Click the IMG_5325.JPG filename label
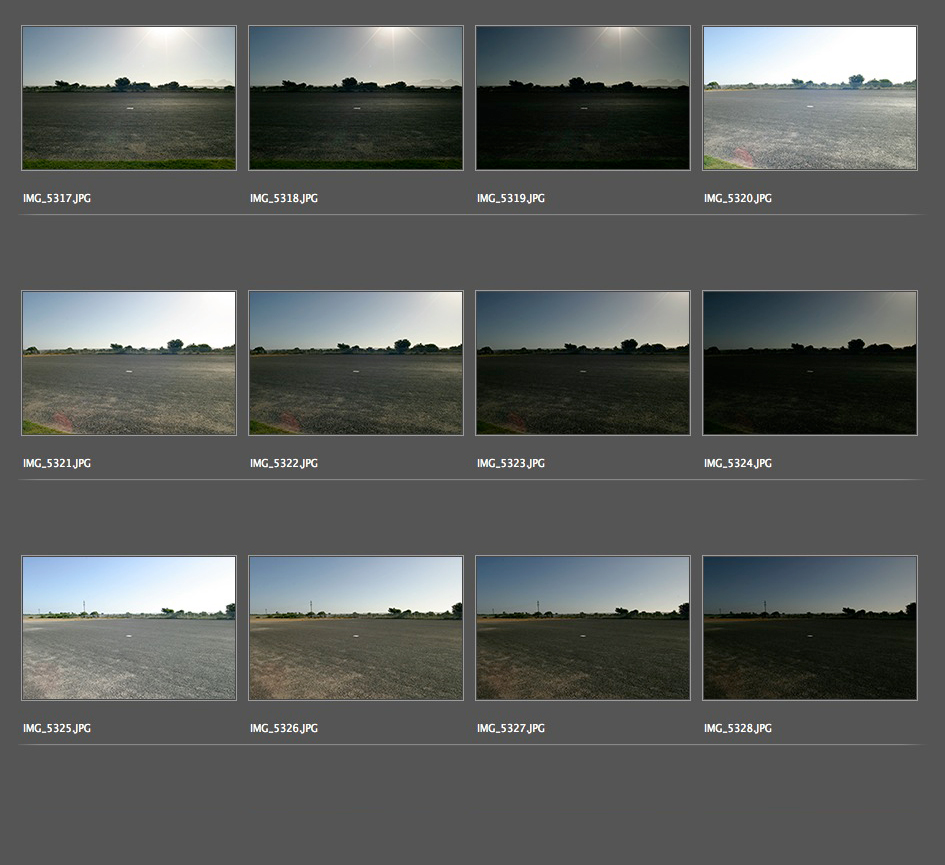The height and width of the screenshot is (865, 945). (x=57, y=729)
